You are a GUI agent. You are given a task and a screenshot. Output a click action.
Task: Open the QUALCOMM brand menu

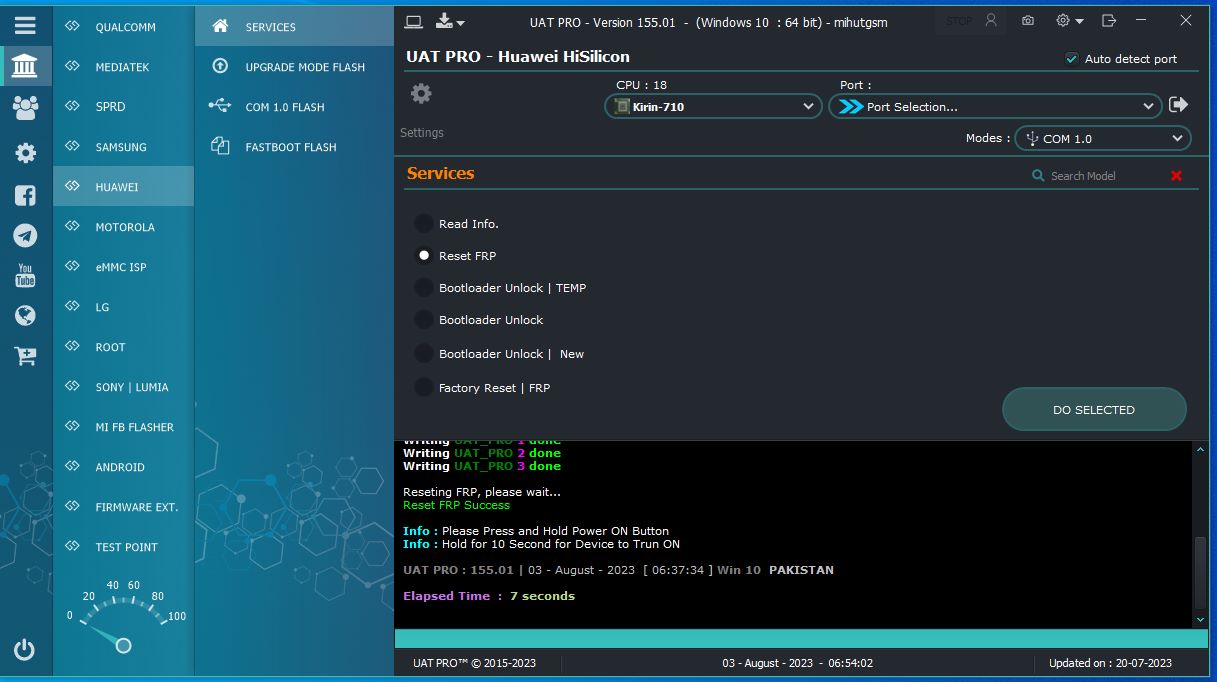click(x=124, y=27)
